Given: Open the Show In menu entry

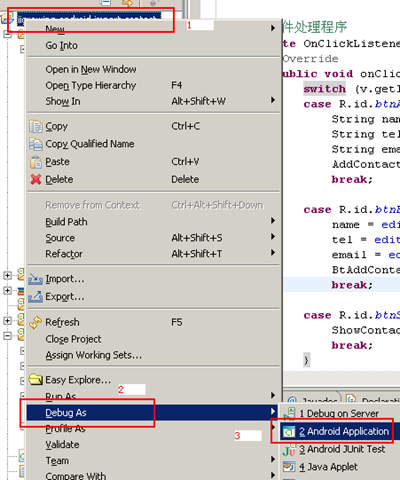Looking at the screenshot, I should click(153, 101).
